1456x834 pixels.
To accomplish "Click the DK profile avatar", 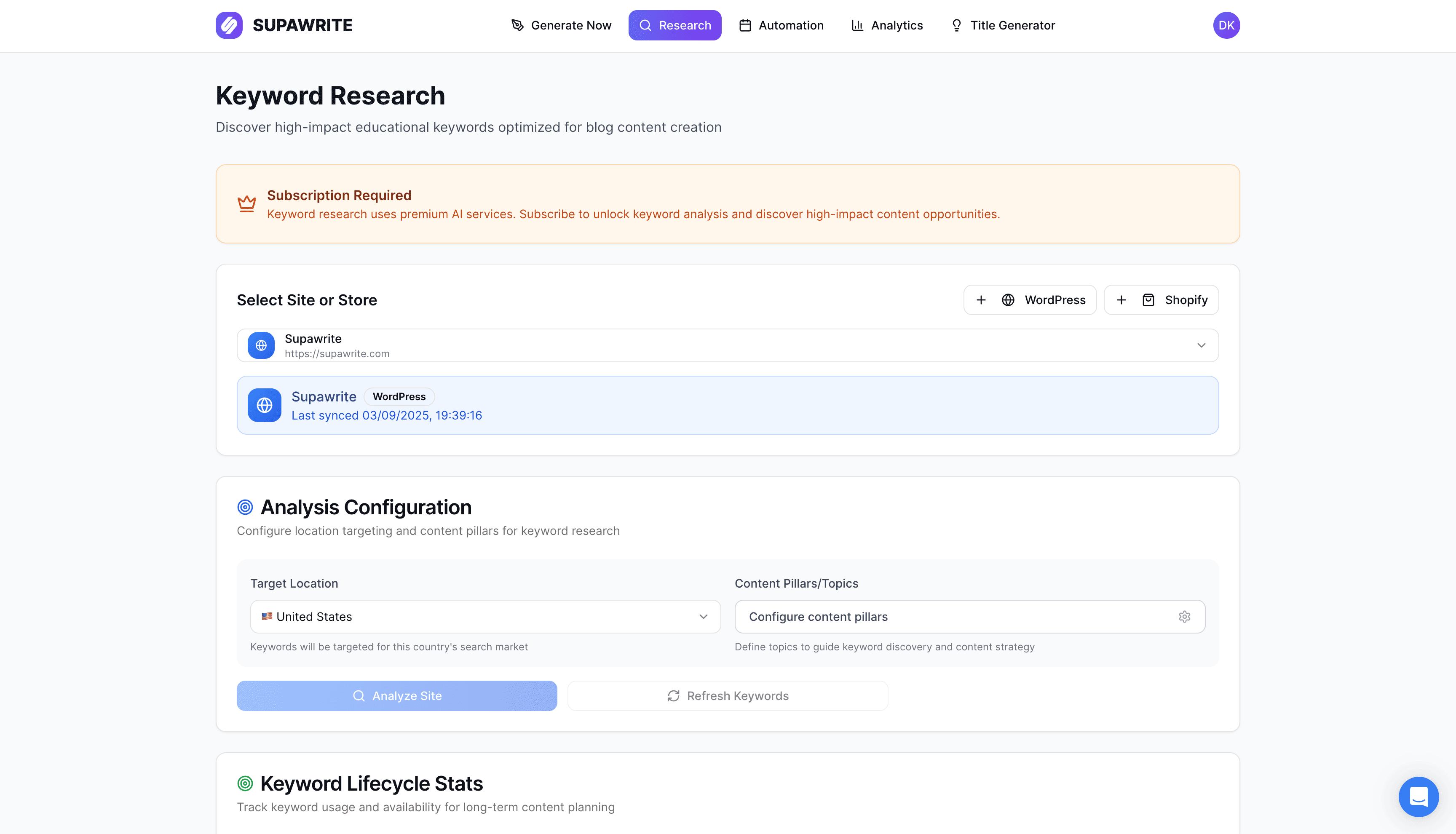I will [x=1226, y=24].
